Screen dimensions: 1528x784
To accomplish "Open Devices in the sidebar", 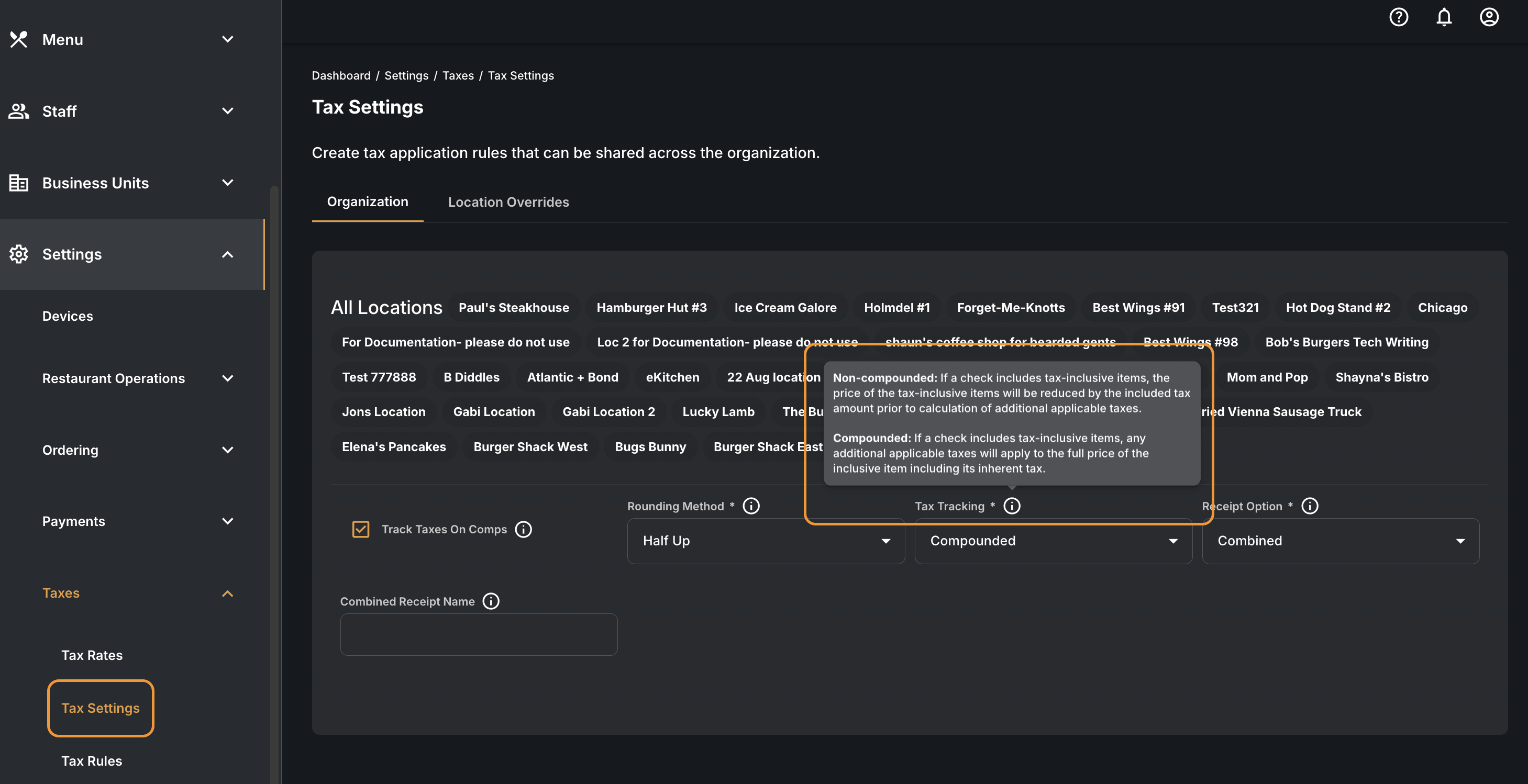I will point(68,316).
